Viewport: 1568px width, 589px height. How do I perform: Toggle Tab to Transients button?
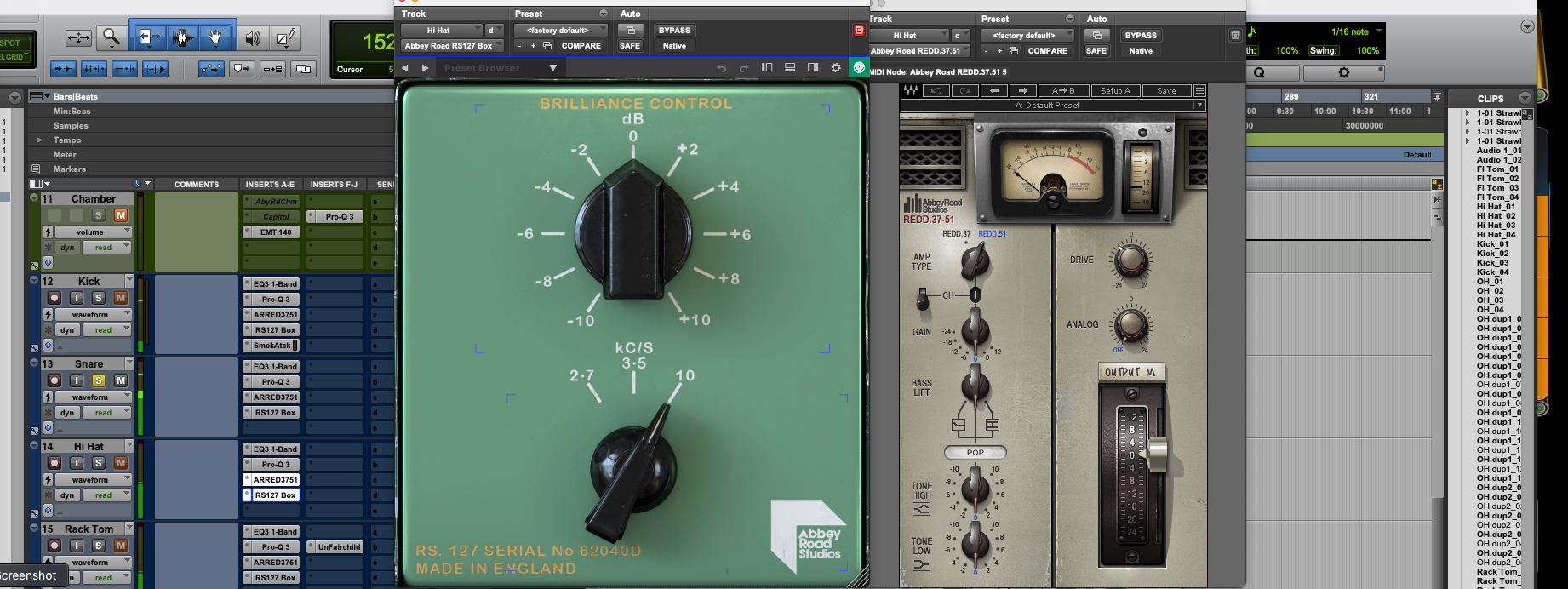63,69
